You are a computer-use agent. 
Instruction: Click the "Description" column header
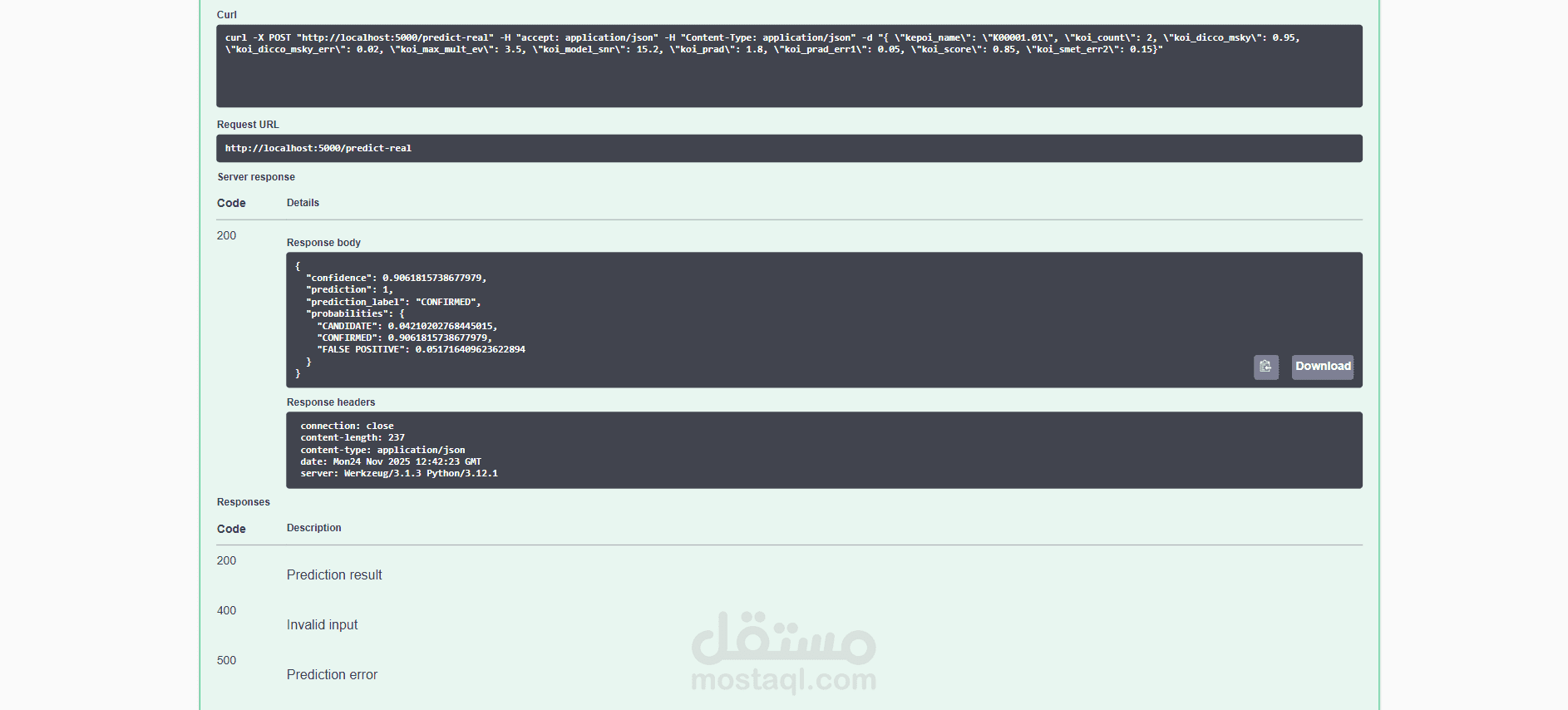point(313,528)
